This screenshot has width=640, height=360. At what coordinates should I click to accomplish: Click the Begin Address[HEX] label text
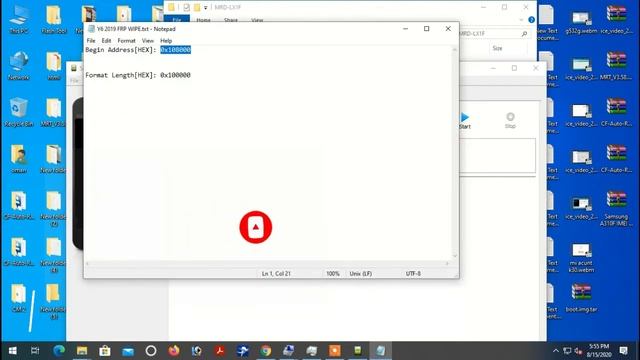pyautogui.click(x=121, y=50)
